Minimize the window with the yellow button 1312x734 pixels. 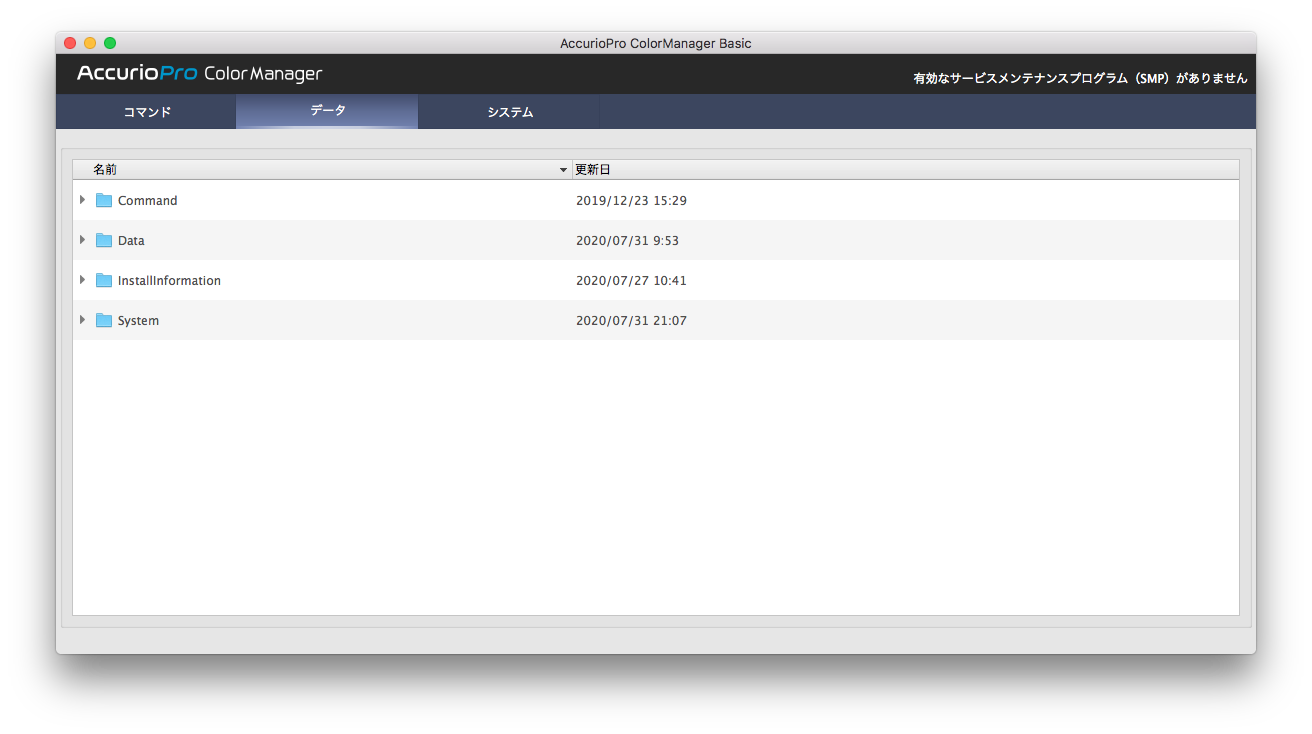pyautogui.click(x=90, y=43)
